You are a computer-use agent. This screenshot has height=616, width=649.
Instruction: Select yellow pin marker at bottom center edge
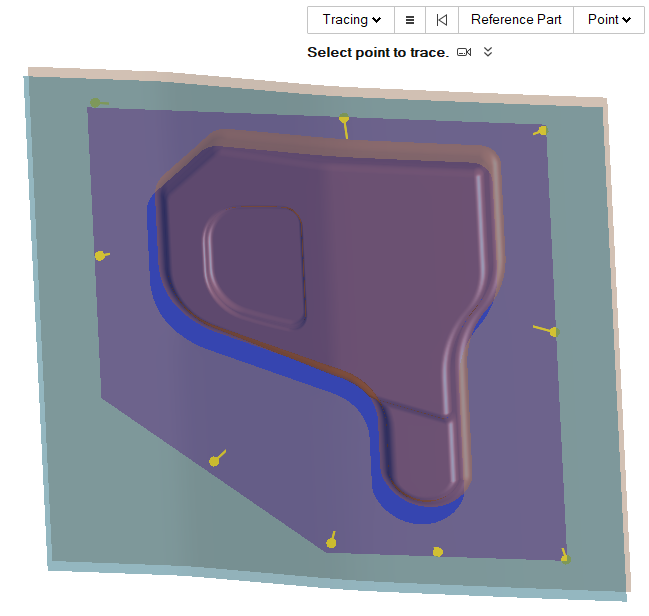pyautogui.click(x=437, y=551)
